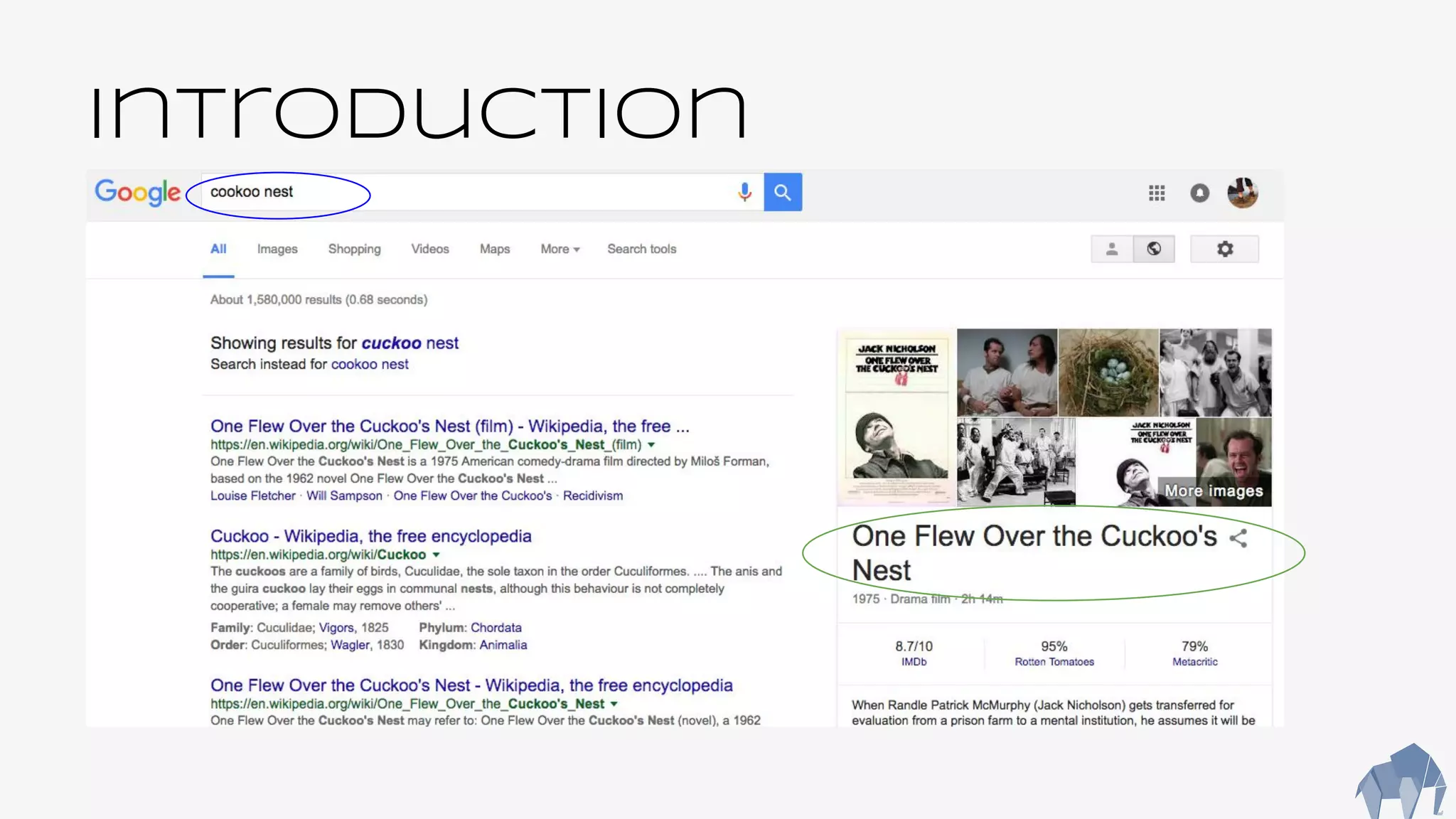The height and width of the screenshot is (819, 1456).
Task: Search instead for cookoo nest link
Action: (x=370, y=364)
